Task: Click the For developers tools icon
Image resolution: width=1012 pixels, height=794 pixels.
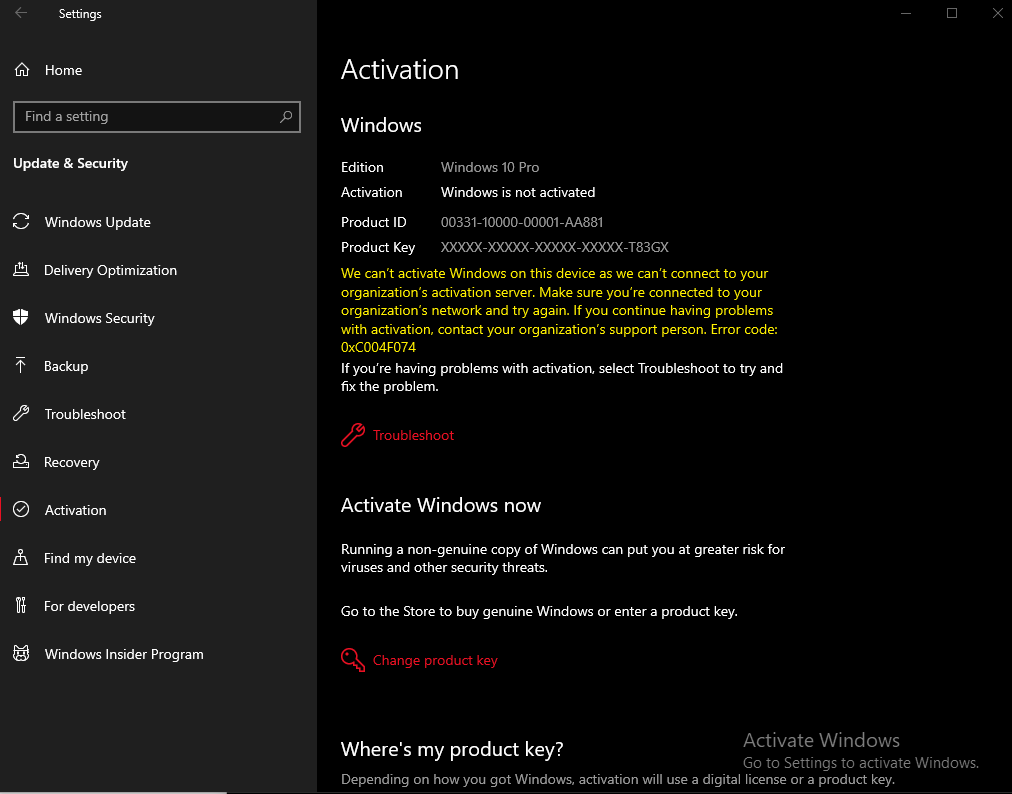Action: (x=21, y=606)
